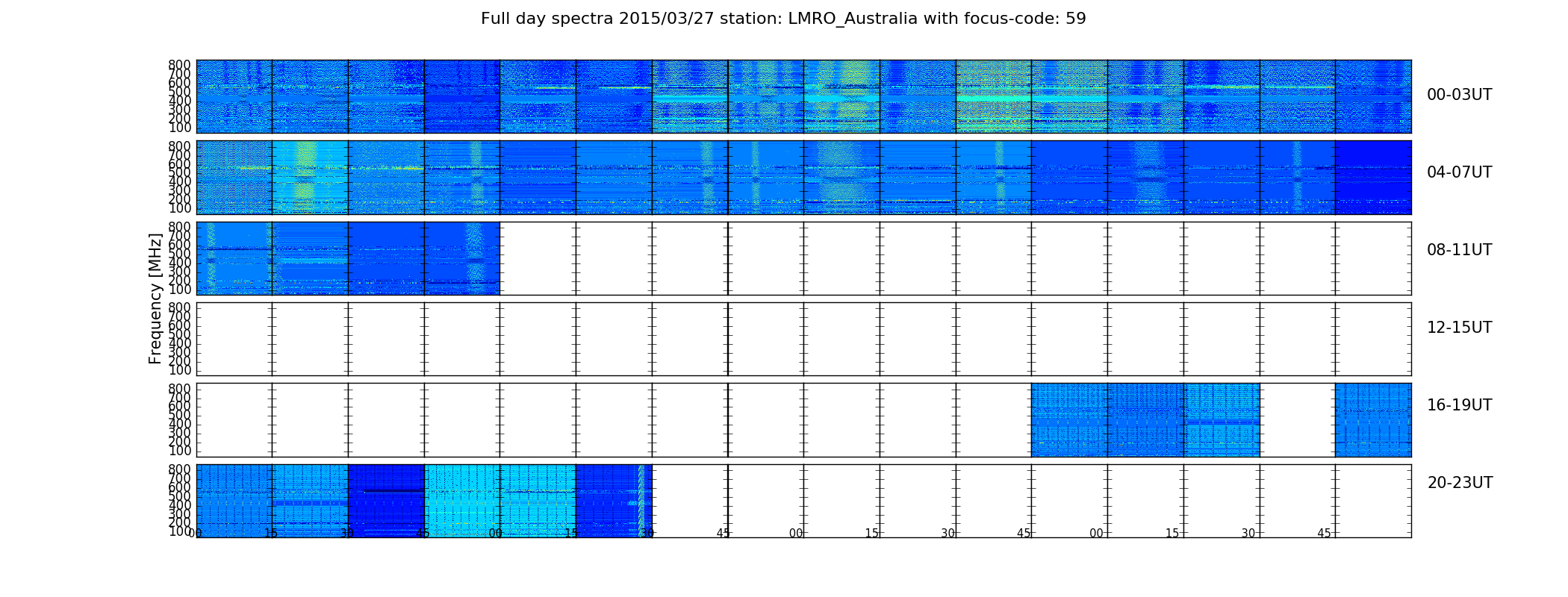
Task: Click the '800' tick in the 20-23UT row
Action: click(x=179, y=469)
